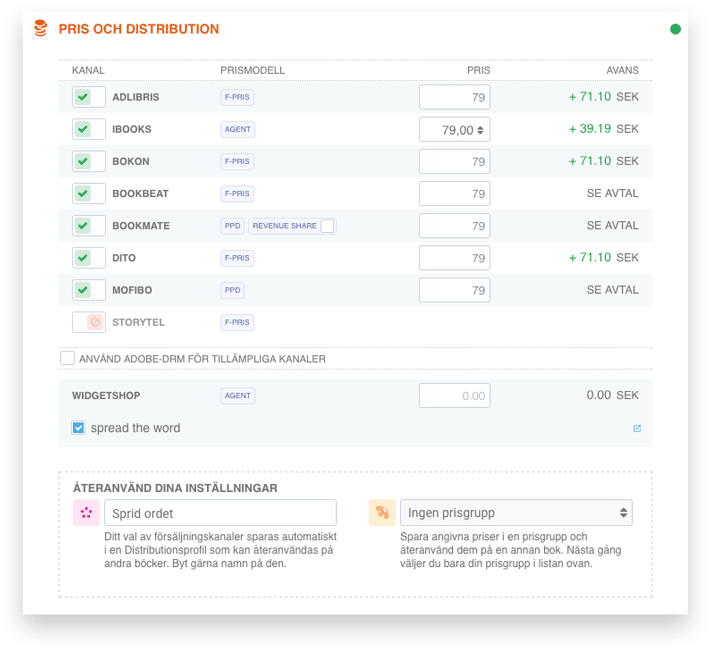The image size is (710, 648).
Task: Edit the BookBeat price field
Action: click(455, 193)
